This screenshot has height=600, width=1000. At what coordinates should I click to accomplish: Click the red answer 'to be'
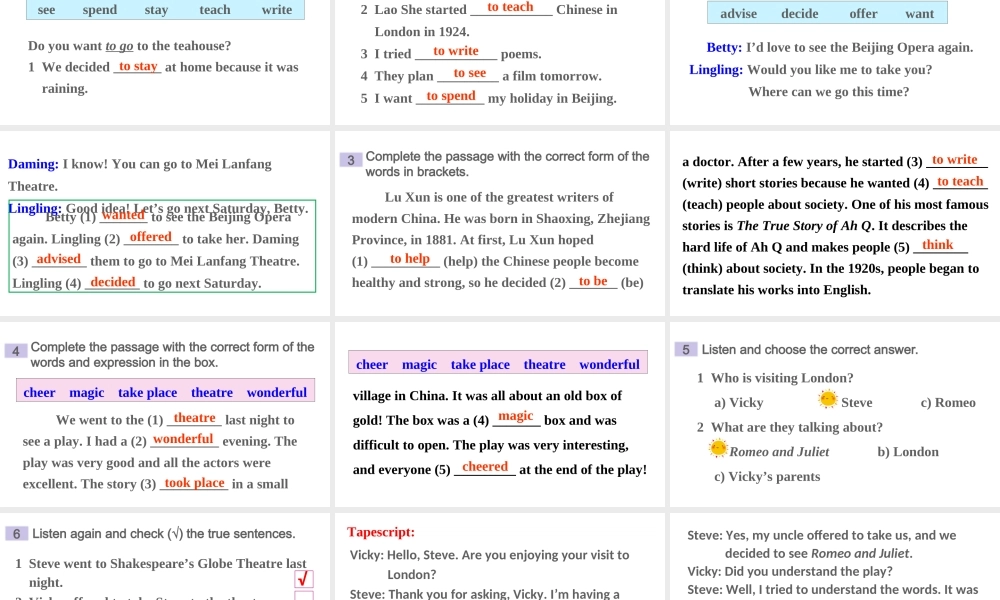593,281
